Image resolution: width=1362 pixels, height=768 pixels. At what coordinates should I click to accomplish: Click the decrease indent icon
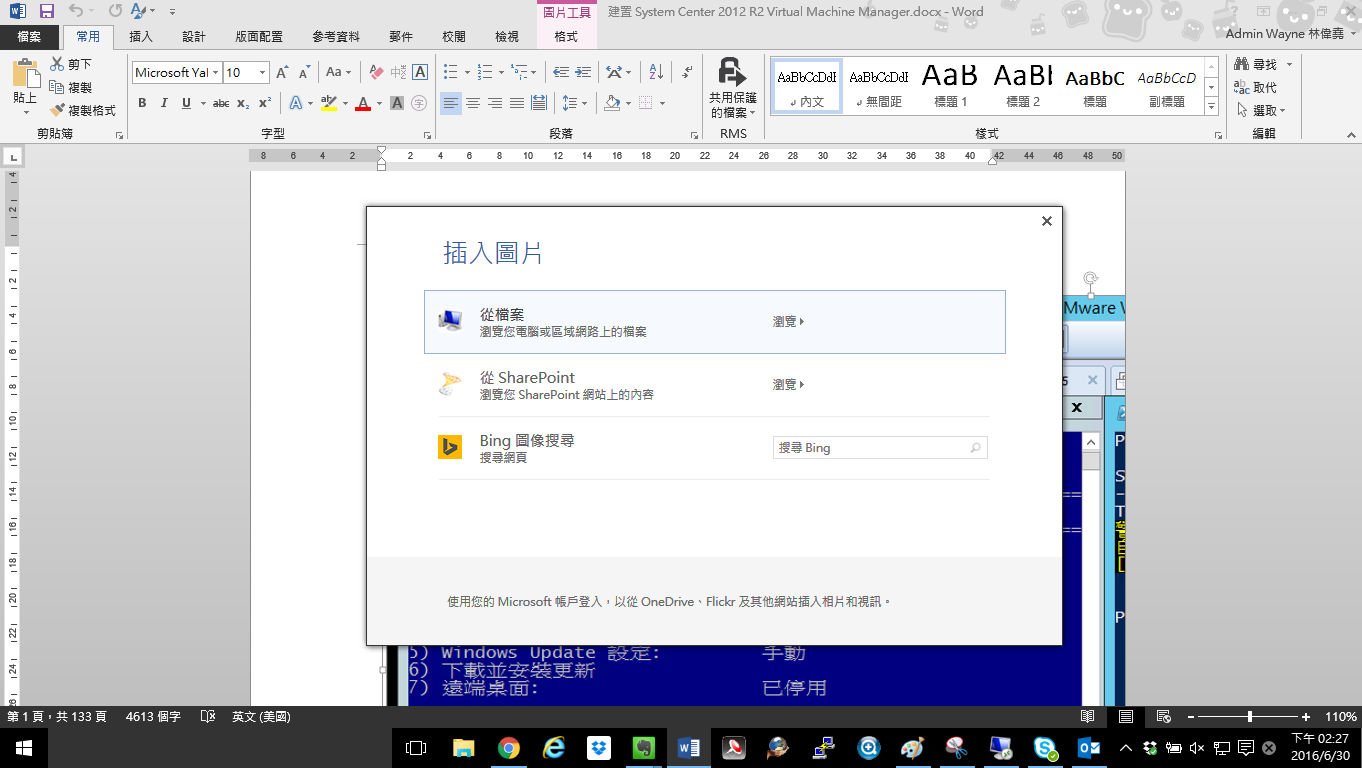tap(561, 72)
